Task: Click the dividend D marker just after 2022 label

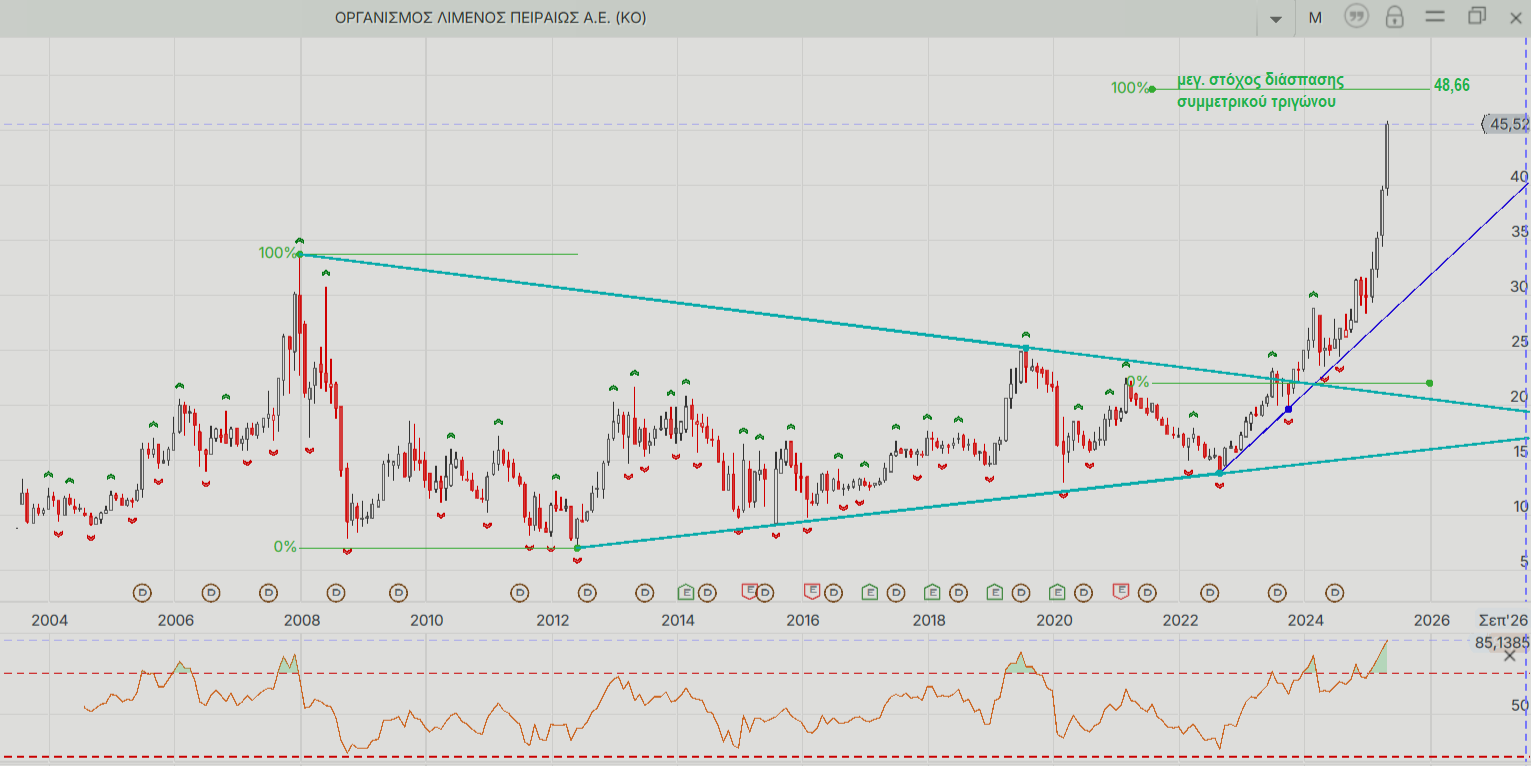Action: coord(1209,593)
